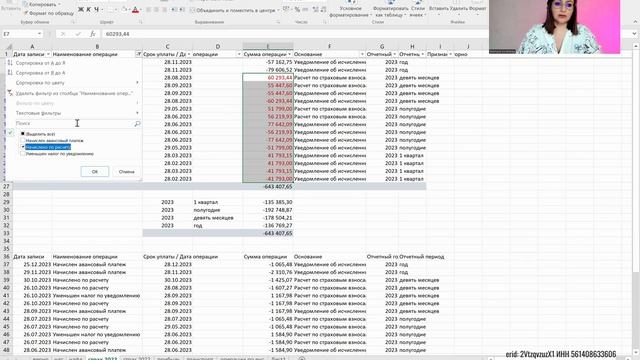Click cell -192 748,87 for полугодие
Image resolution: width=640 pixels, height=360 pixels.
268,210
